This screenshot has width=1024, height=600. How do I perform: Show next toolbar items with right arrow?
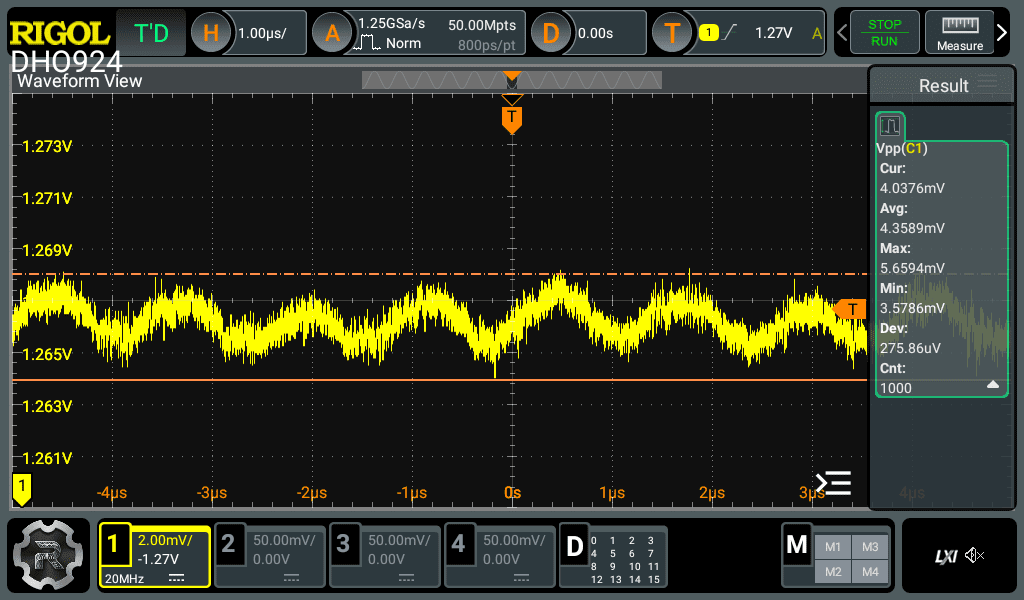pos(1002,32)
